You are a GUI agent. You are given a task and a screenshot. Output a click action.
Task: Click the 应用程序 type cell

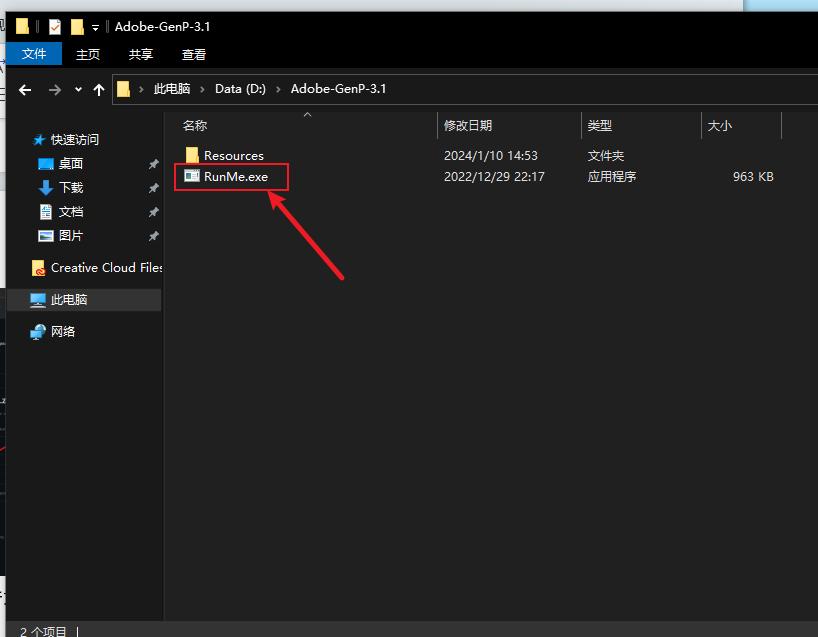pyautogui.click(x=612, y=176)
